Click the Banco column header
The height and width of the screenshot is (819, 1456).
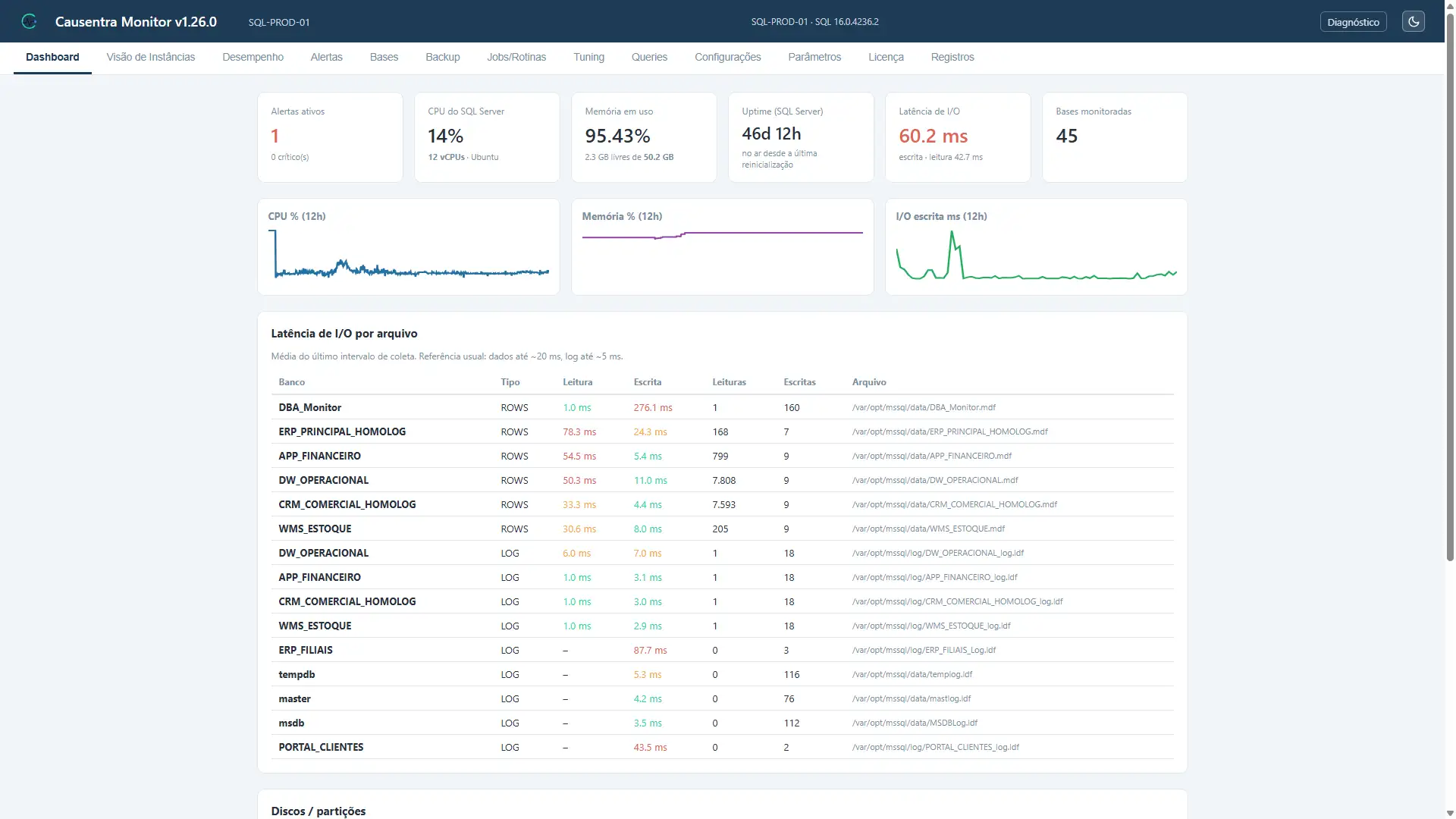291,382
